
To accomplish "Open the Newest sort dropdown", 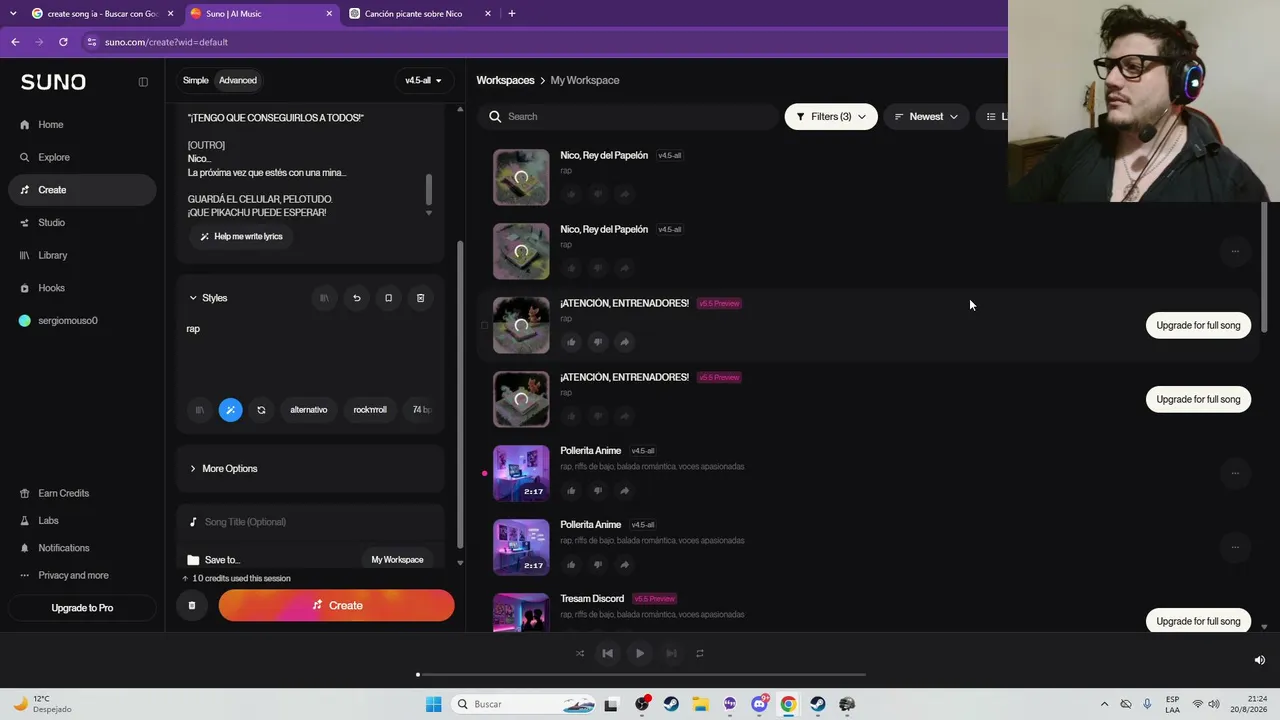I will 926,117.
